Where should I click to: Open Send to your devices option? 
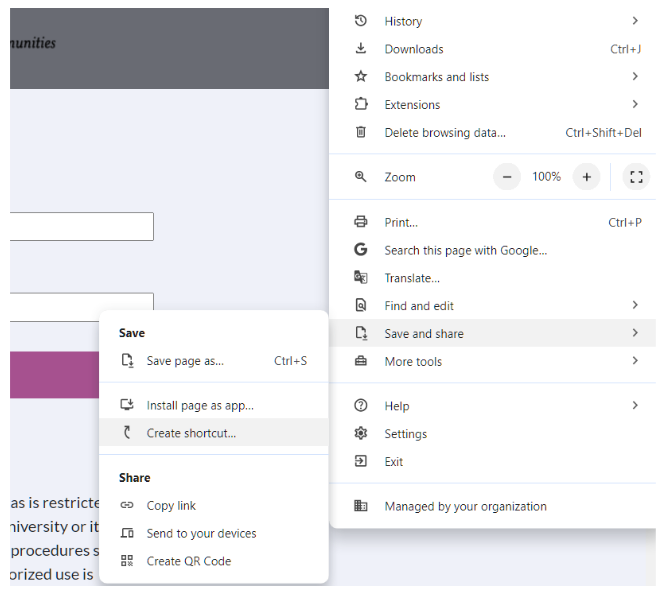201,533
